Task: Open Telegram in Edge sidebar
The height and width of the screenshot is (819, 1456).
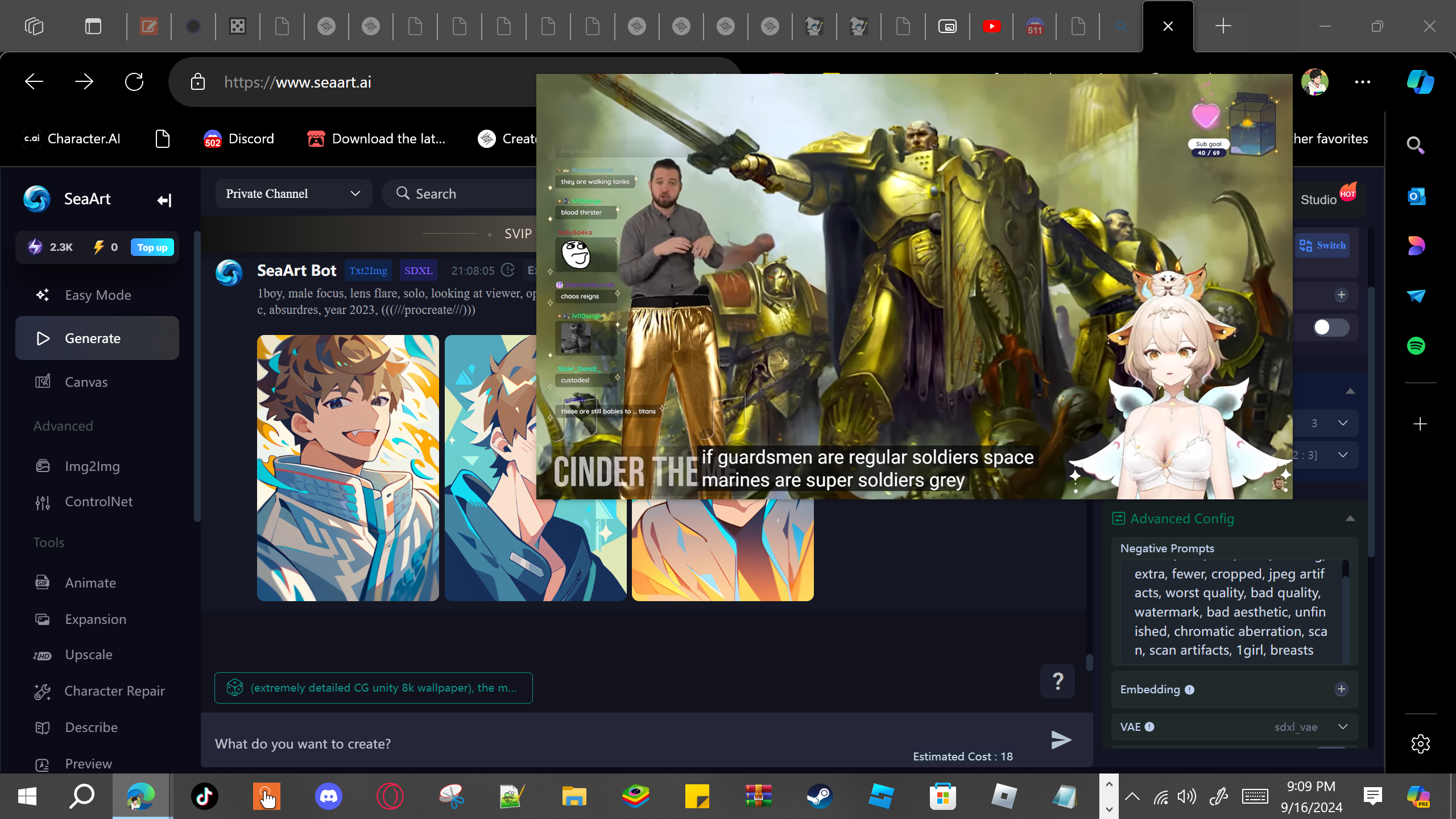Action: point(1416,296)
